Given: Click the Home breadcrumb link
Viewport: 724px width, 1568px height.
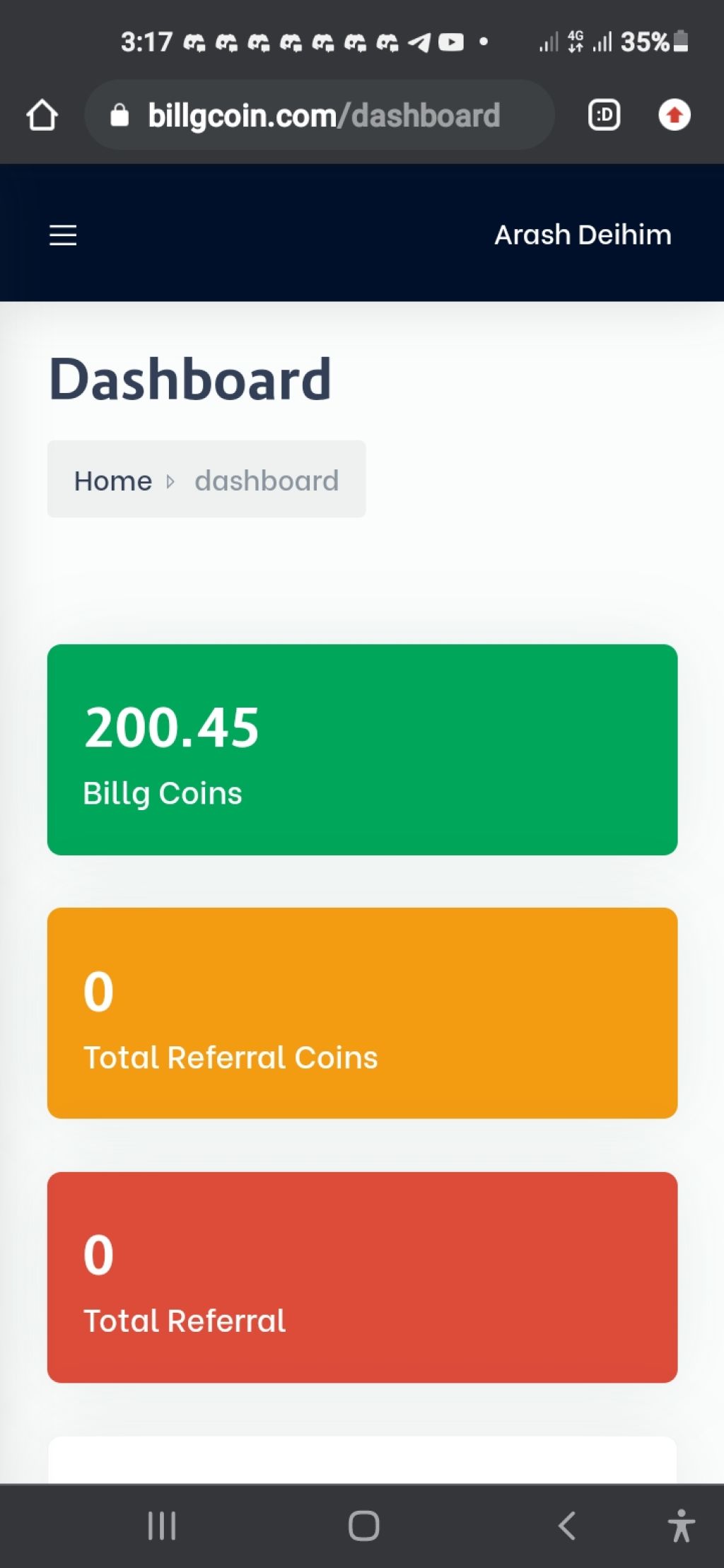Looking at the screenshot, I should [x=113, y=481].
